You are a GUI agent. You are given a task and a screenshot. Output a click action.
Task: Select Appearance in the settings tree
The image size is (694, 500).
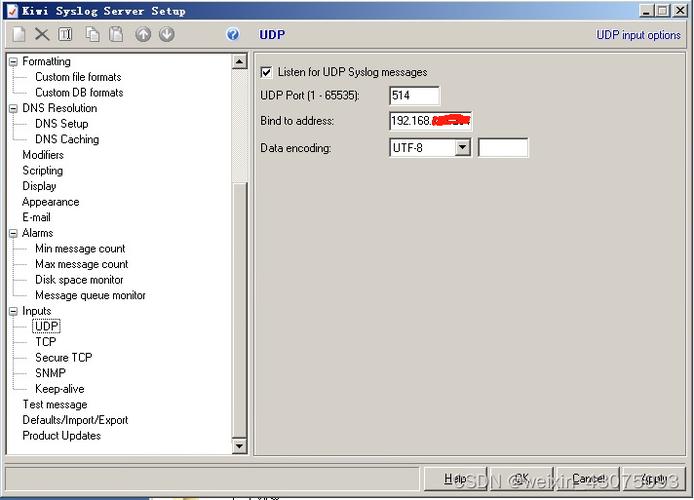[50, 202]
